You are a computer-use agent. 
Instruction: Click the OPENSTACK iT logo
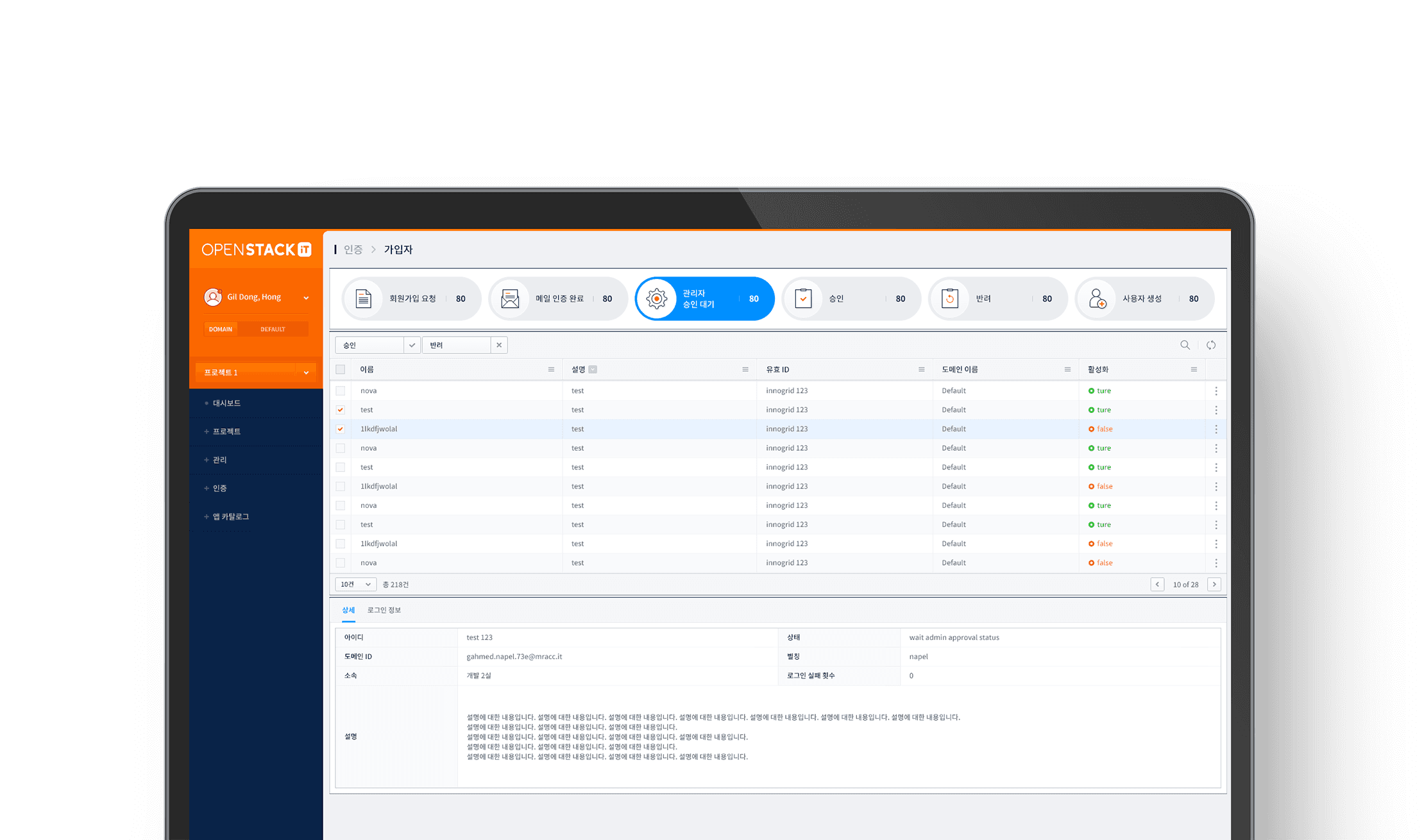pyautogui.click(x=257, y=249)
